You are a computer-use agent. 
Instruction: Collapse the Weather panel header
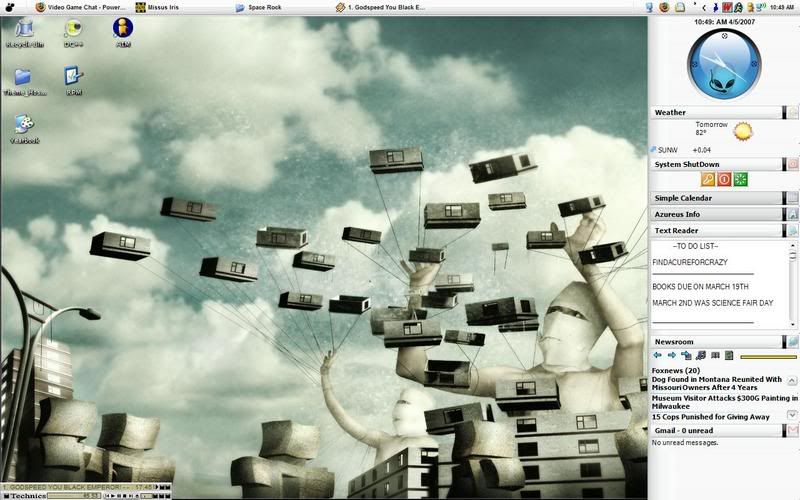click(x=717, y=113)
